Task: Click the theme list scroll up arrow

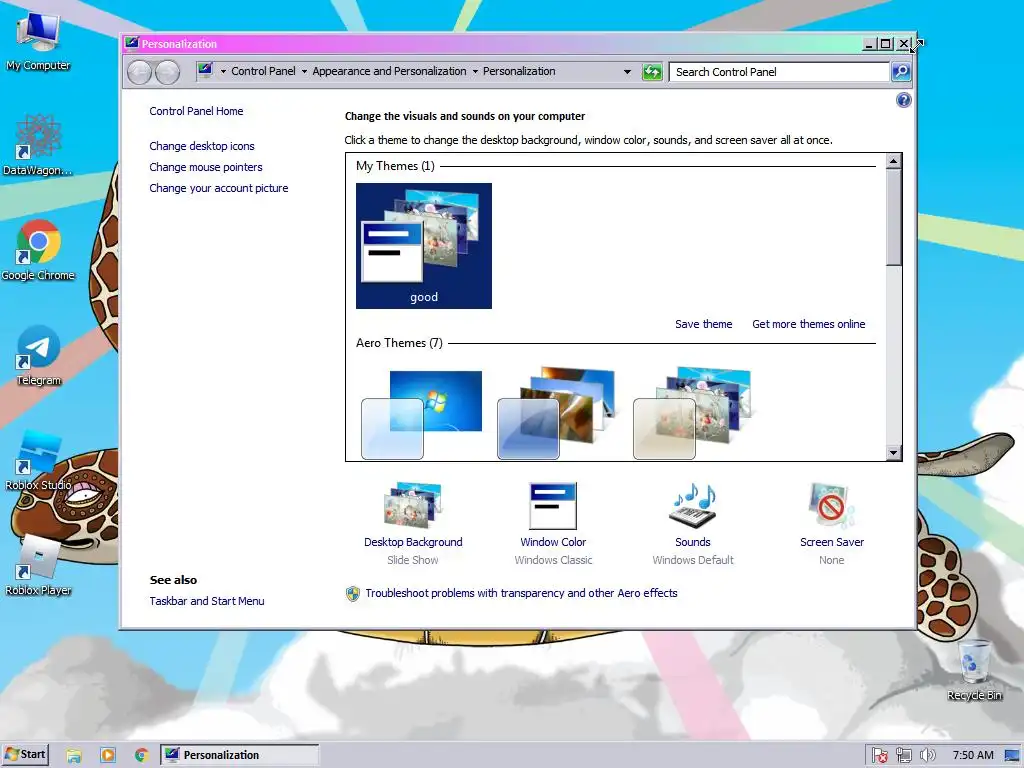Action: coord(893,161)
